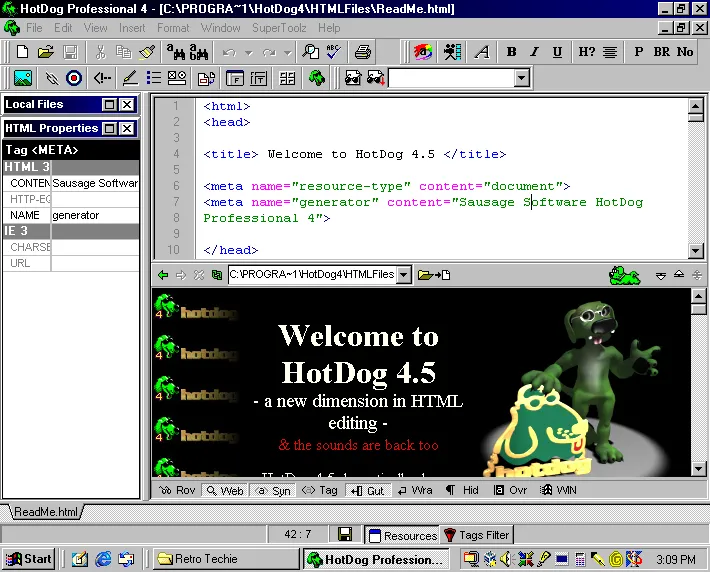This screenshot has height=572, width=710.
Task: Open Find and Replace binoculars icon
Action: 199,52
